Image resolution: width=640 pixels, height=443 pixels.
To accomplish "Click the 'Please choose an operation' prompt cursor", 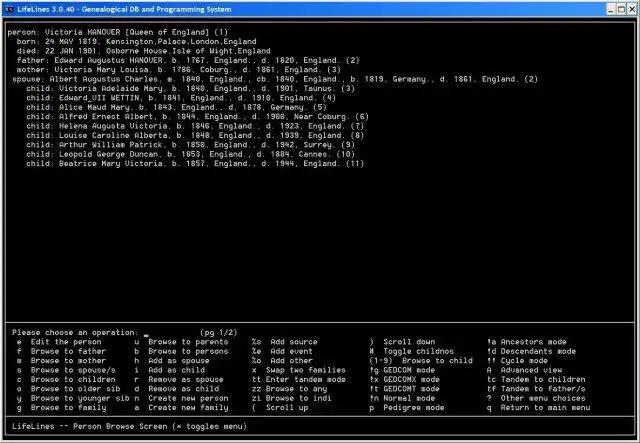I will (146, 334).
